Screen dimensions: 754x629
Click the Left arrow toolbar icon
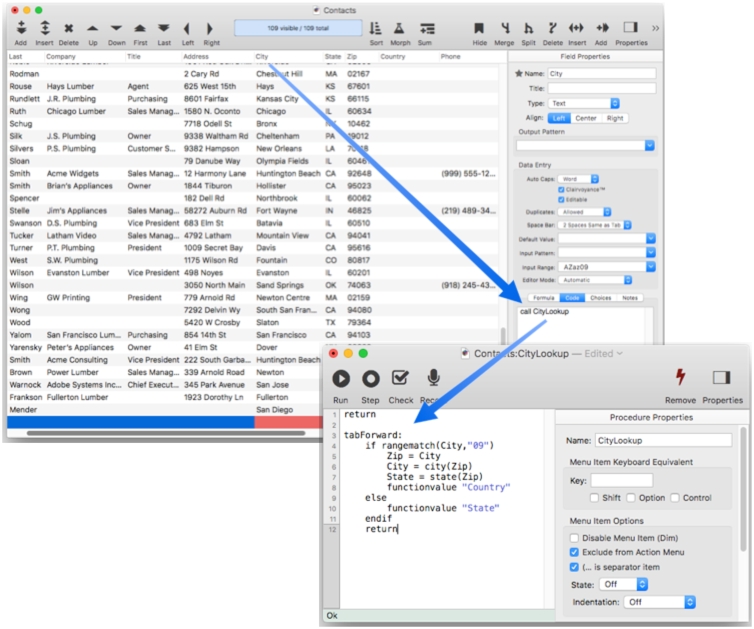[187, 29]
